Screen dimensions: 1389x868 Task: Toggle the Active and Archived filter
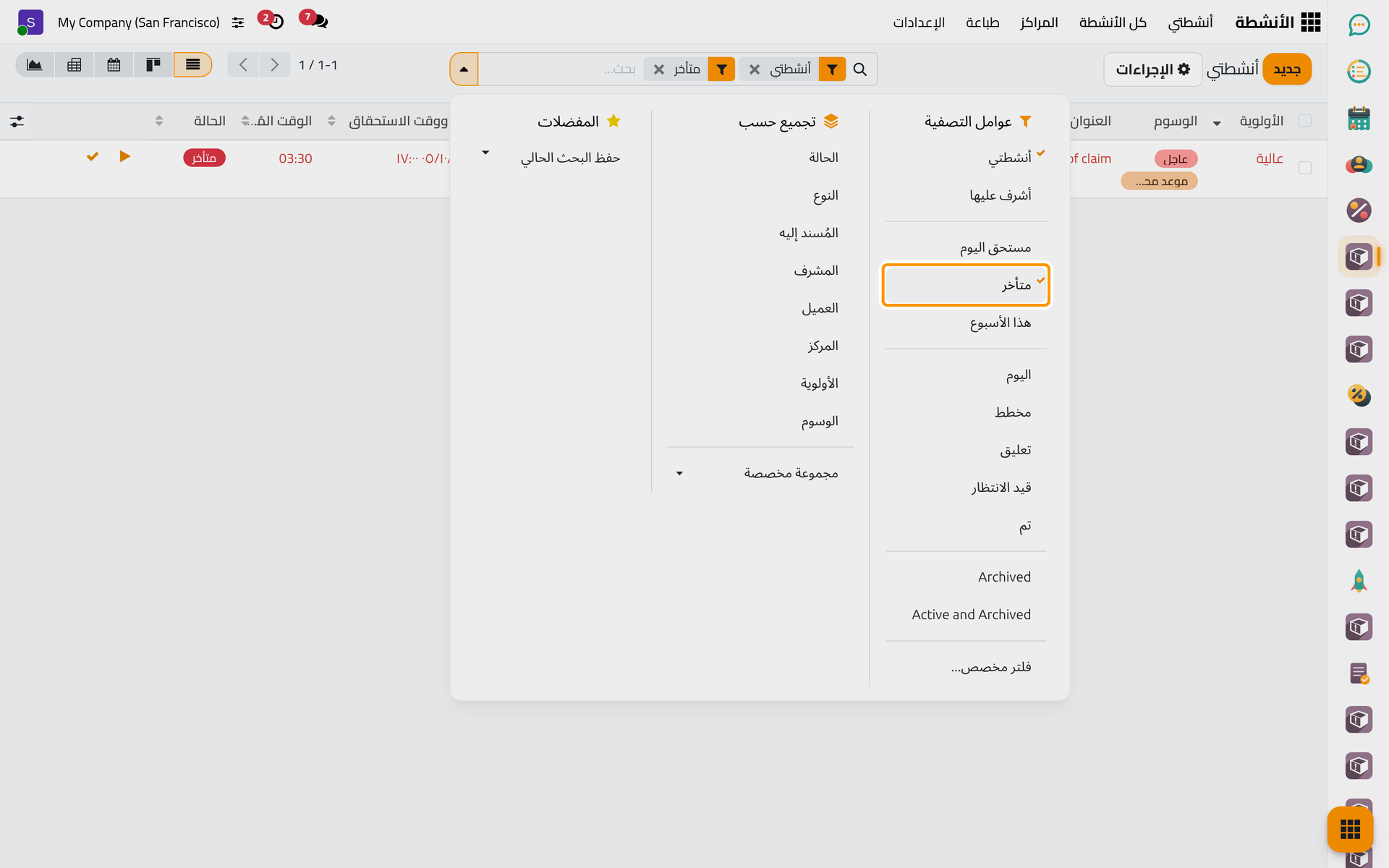point(966,615)
